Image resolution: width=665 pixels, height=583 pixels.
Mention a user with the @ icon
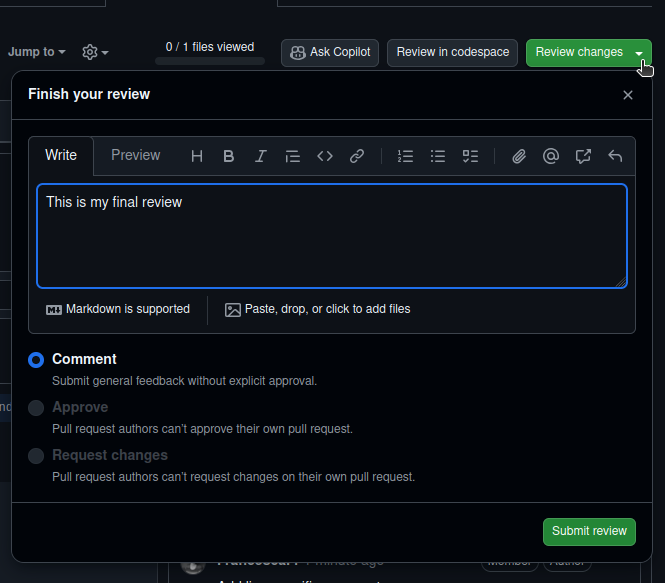(551, 156)
